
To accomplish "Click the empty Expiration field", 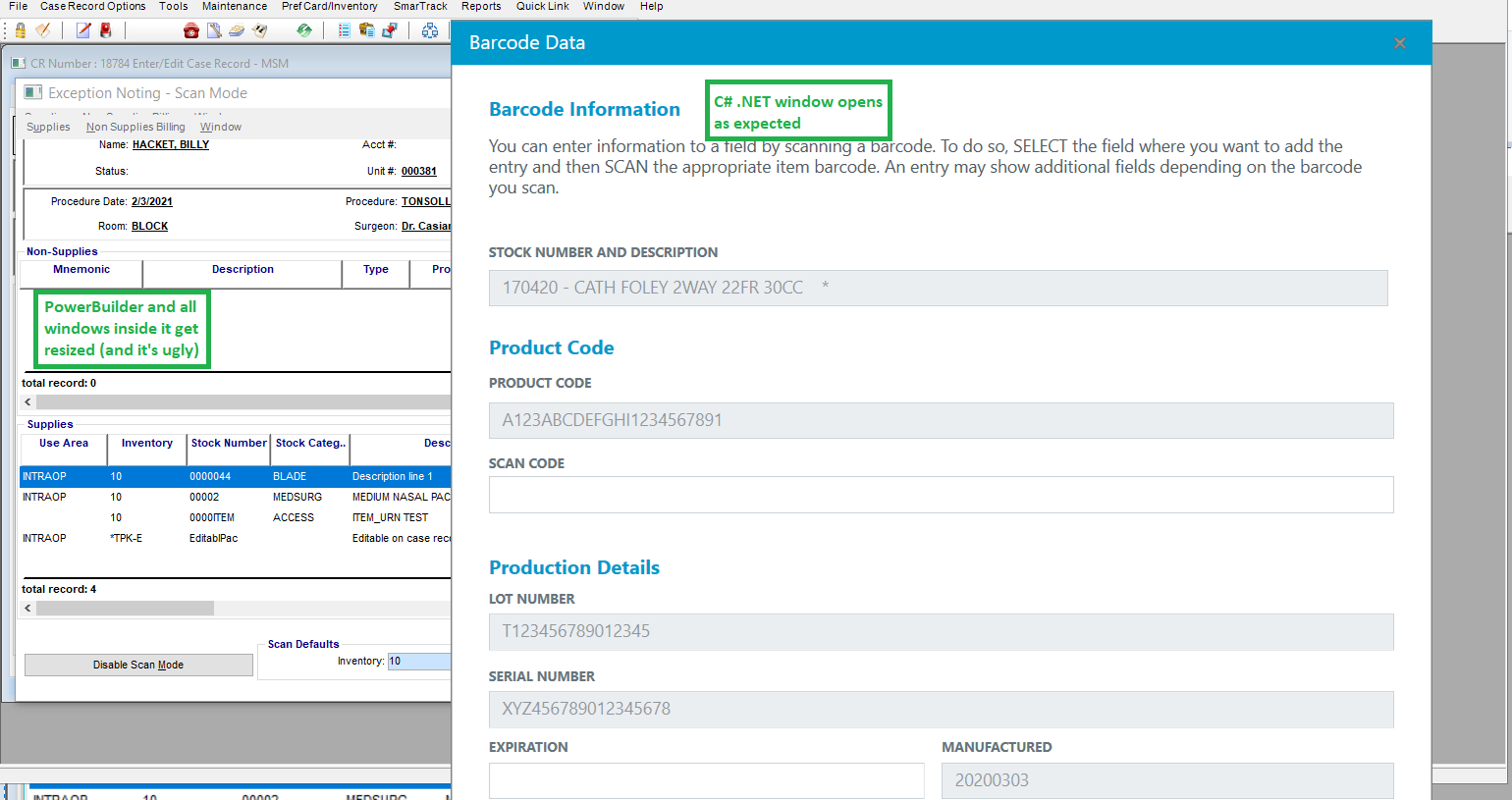I will pos(706,780).
